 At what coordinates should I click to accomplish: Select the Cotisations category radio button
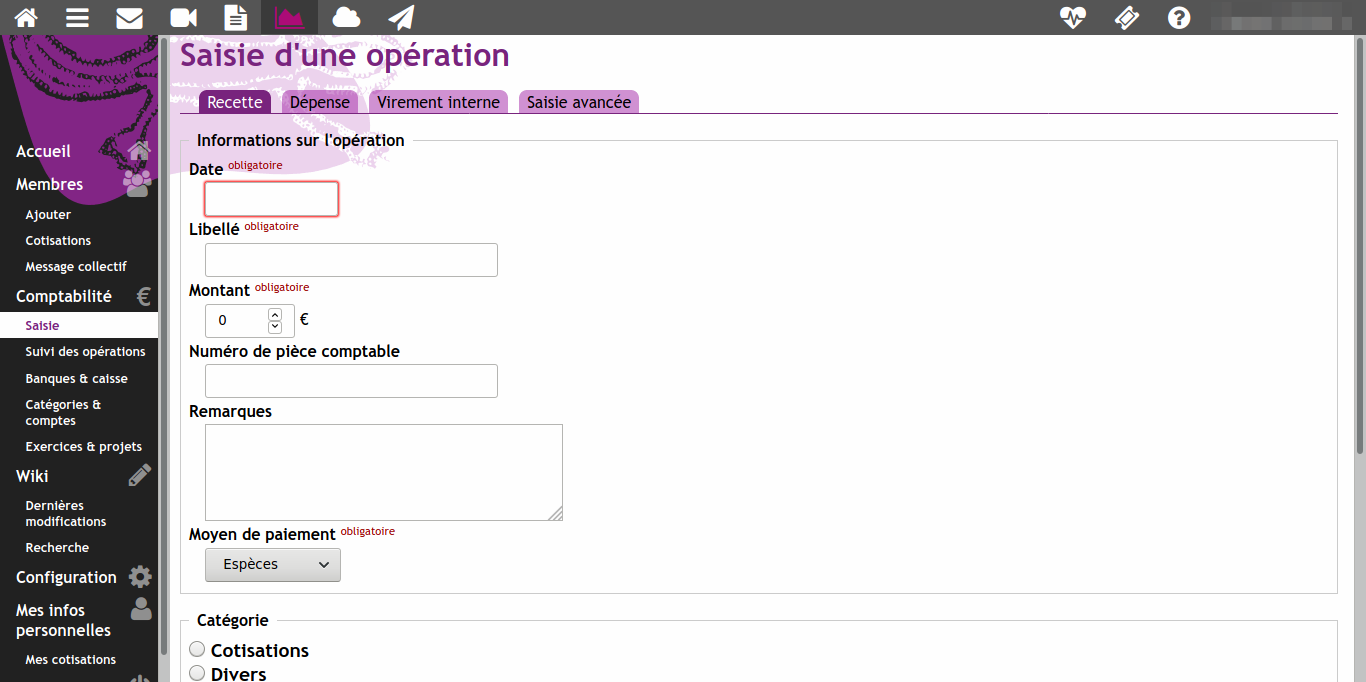click(x=197, y=650)
